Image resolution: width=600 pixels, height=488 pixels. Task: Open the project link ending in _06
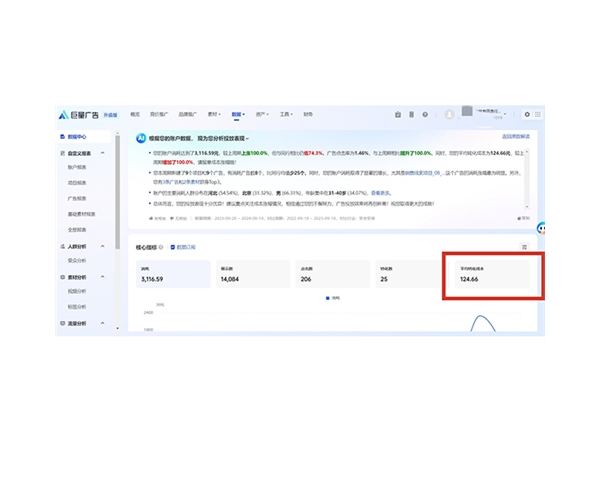pyautogui.click(x=424, y=173)
